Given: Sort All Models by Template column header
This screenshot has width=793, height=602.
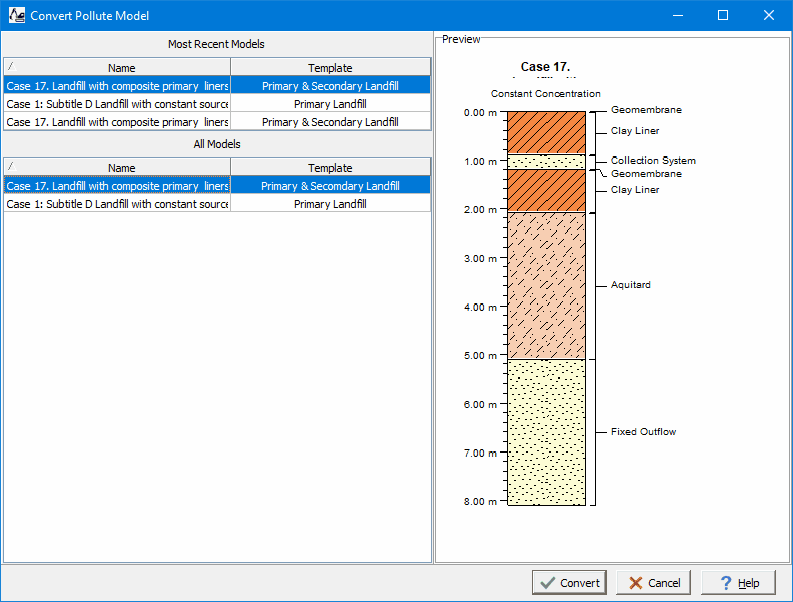Looking at the screenshot, I should tap(330, 168).
